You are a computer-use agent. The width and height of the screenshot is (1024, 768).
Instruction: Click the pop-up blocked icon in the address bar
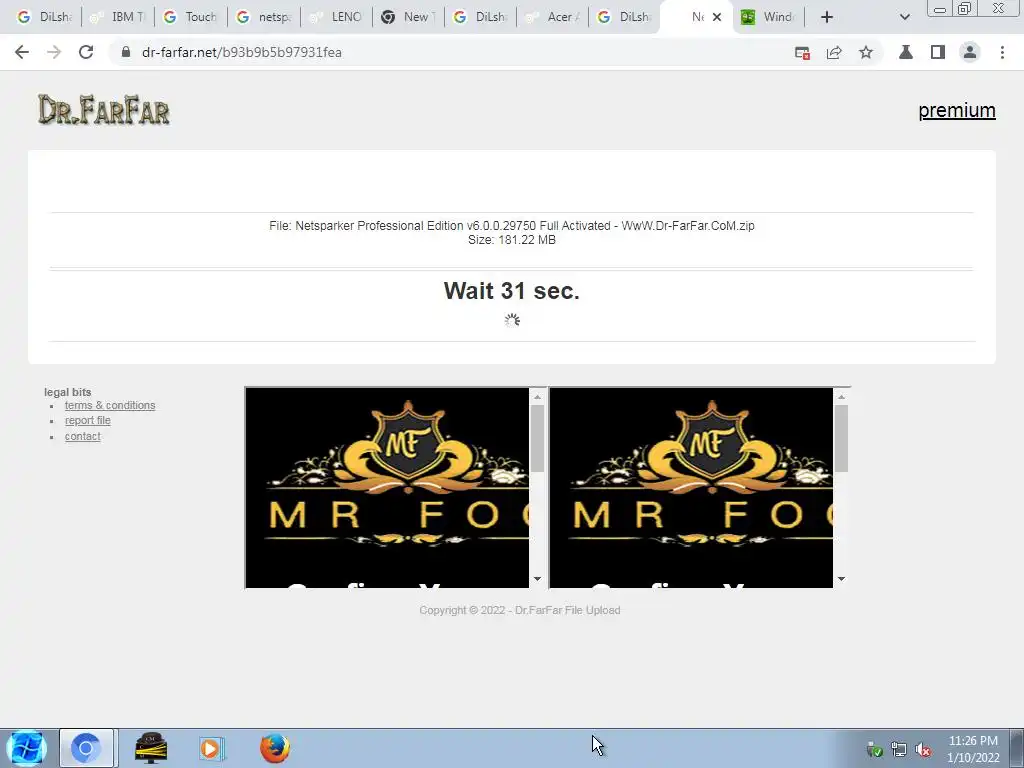point(802,53)
